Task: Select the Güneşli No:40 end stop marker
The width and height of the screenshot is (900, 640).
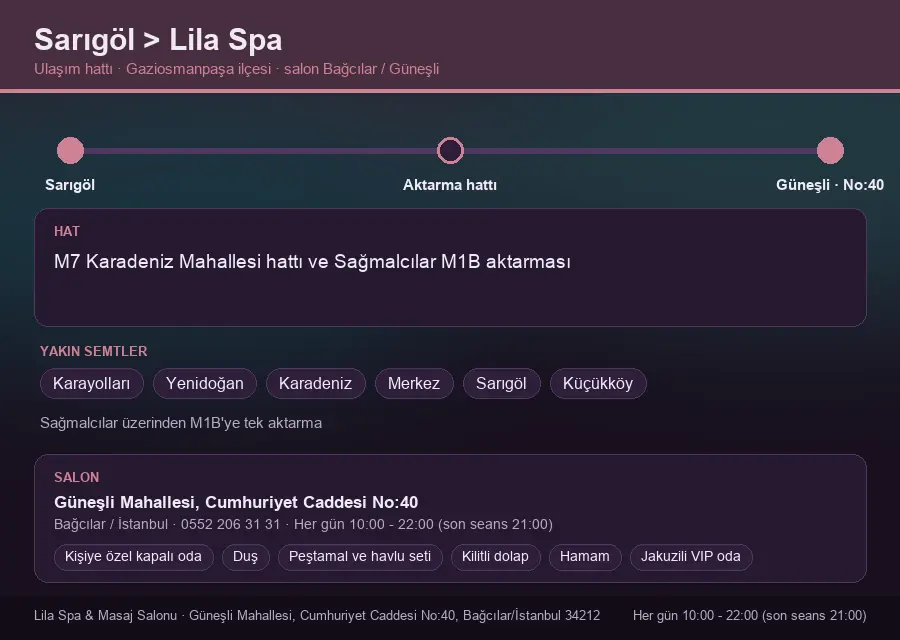Action: point(830,151)
